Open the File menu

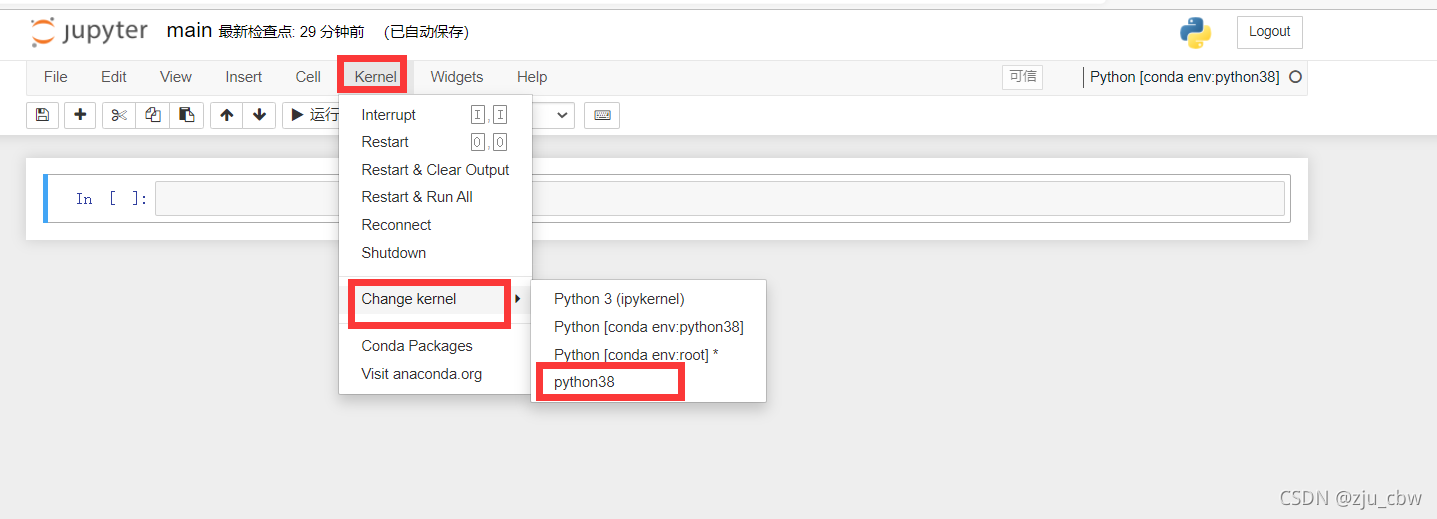(56, 77)
